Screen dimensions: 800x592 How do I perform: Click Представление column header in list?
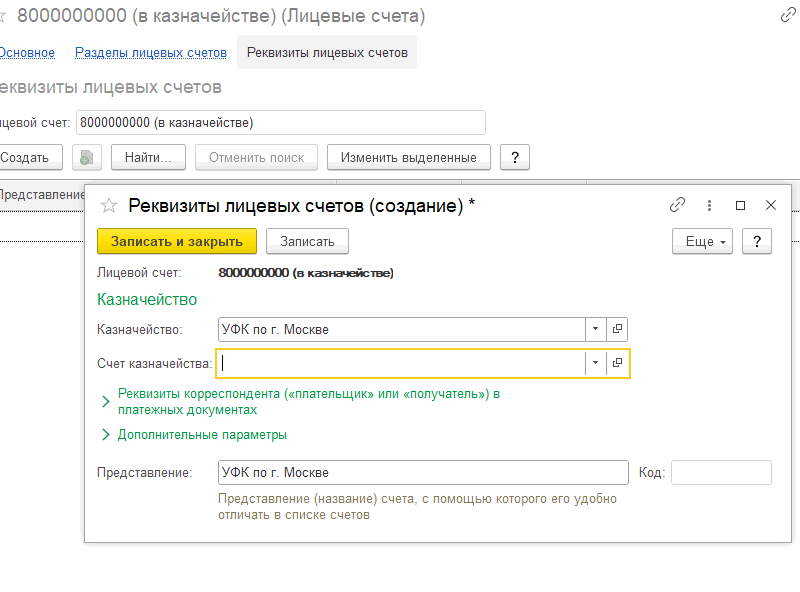tap(42, 194)
